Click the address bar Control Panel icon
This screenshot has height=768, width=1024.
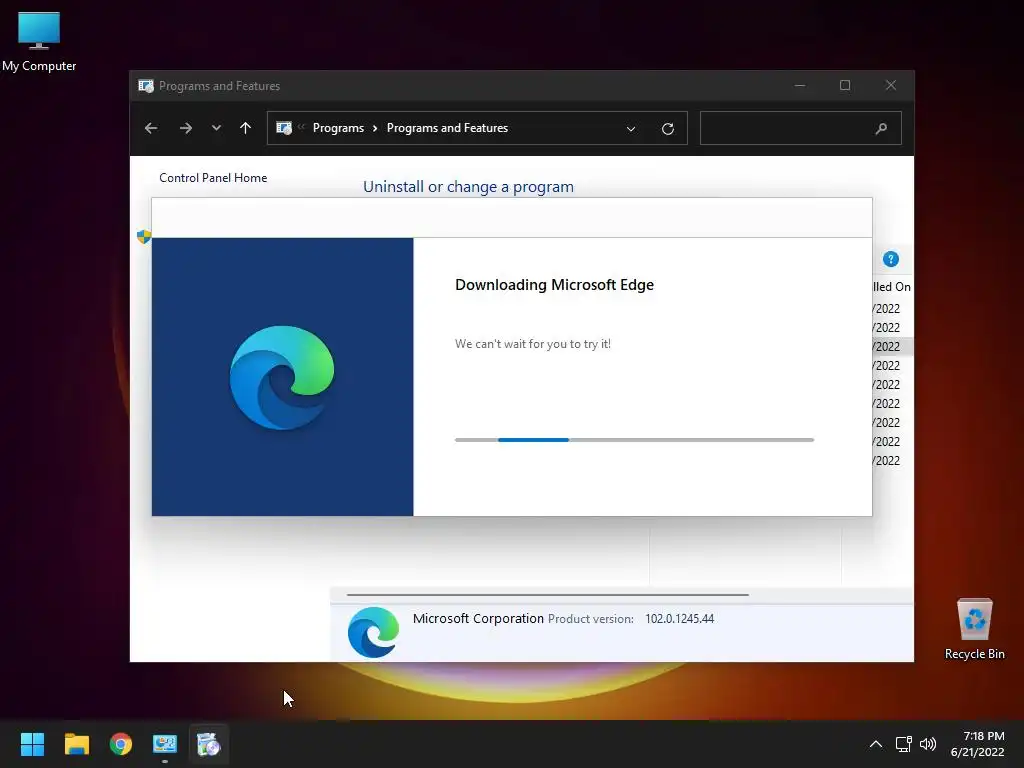coord(284,128)
